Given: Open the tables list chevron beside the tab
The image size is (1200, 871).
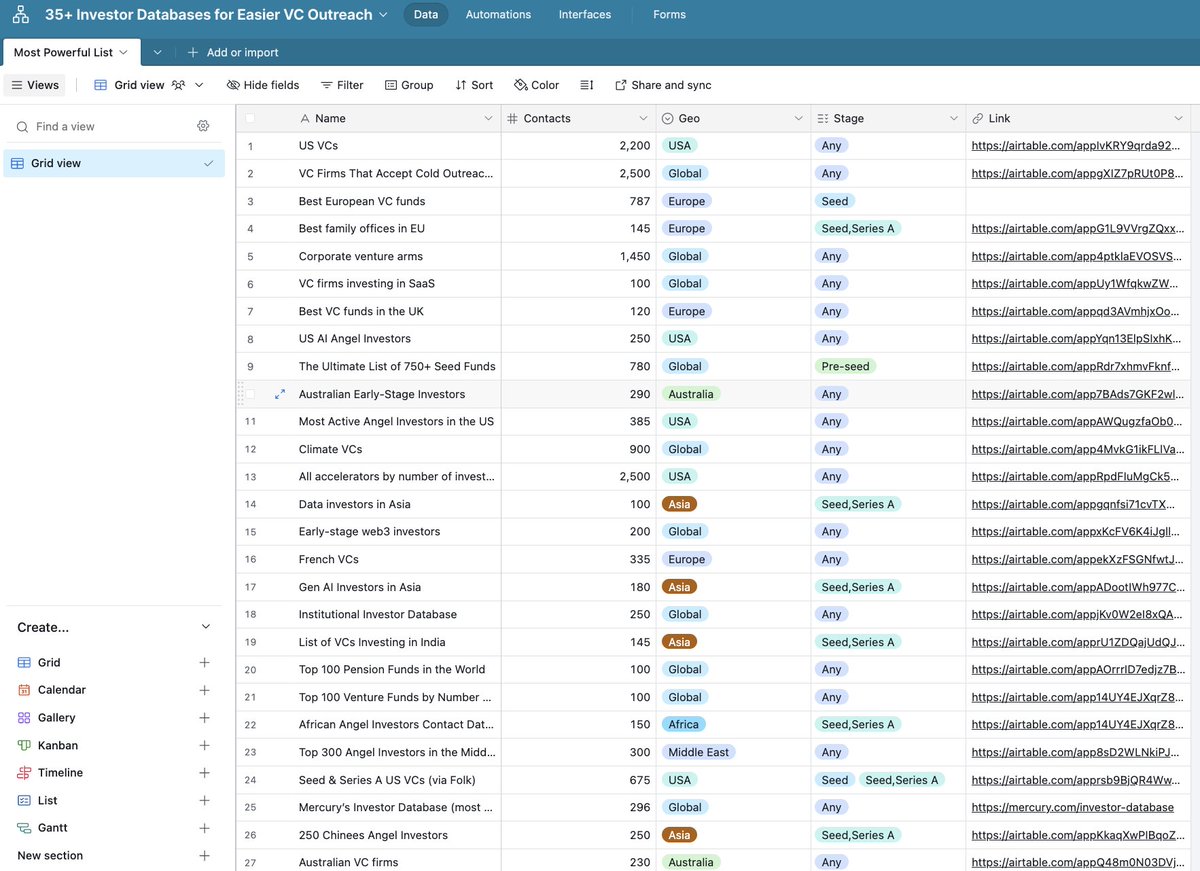Looking at the screenshot, I should 157,52.
